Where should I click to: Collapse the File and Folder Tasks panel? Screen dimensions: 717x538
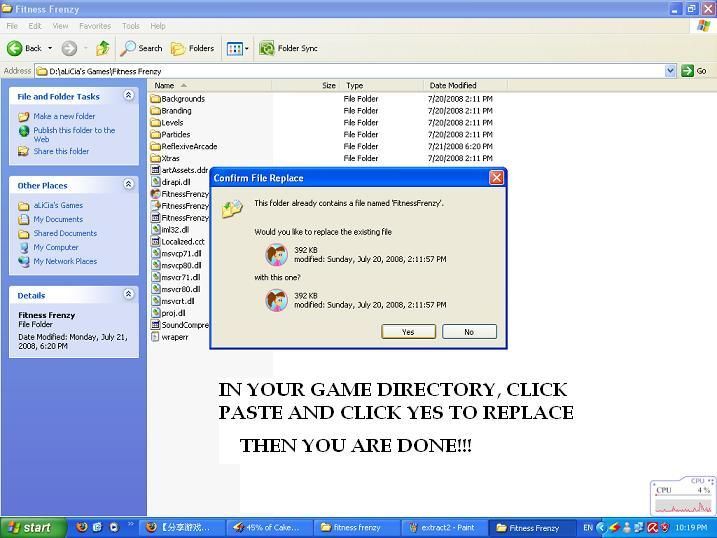point(128,96)
